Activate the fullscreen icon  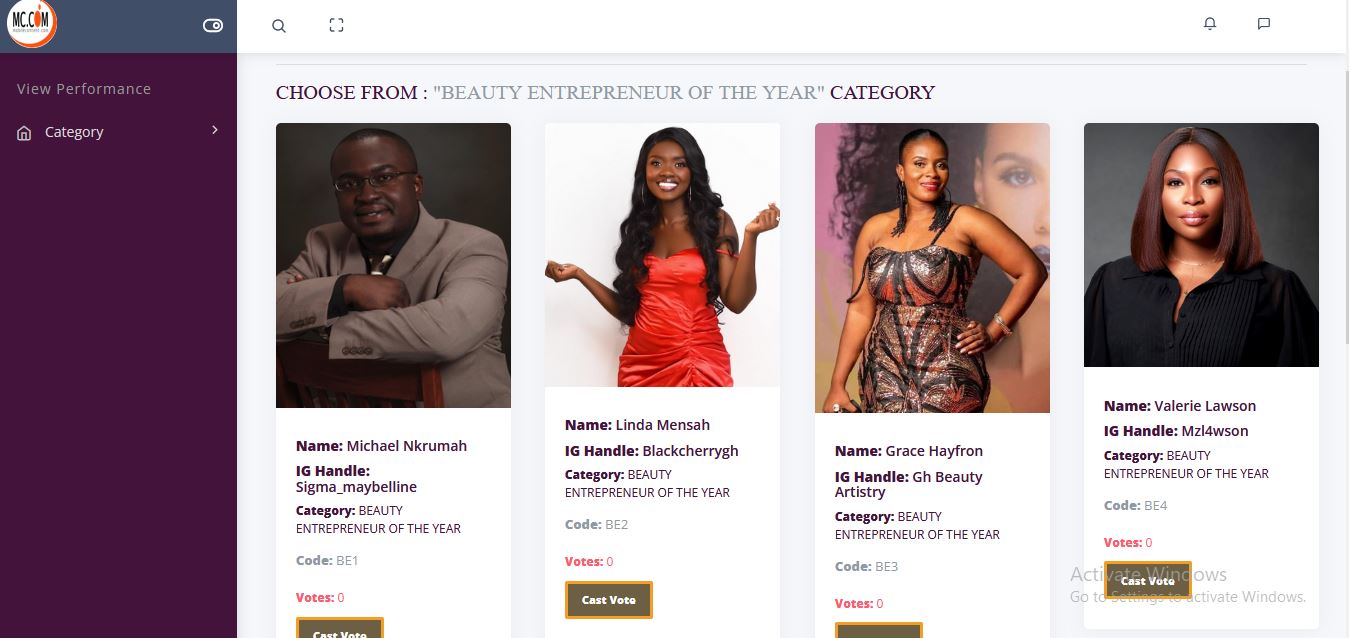pyautogui.click(x=337, y=25)
